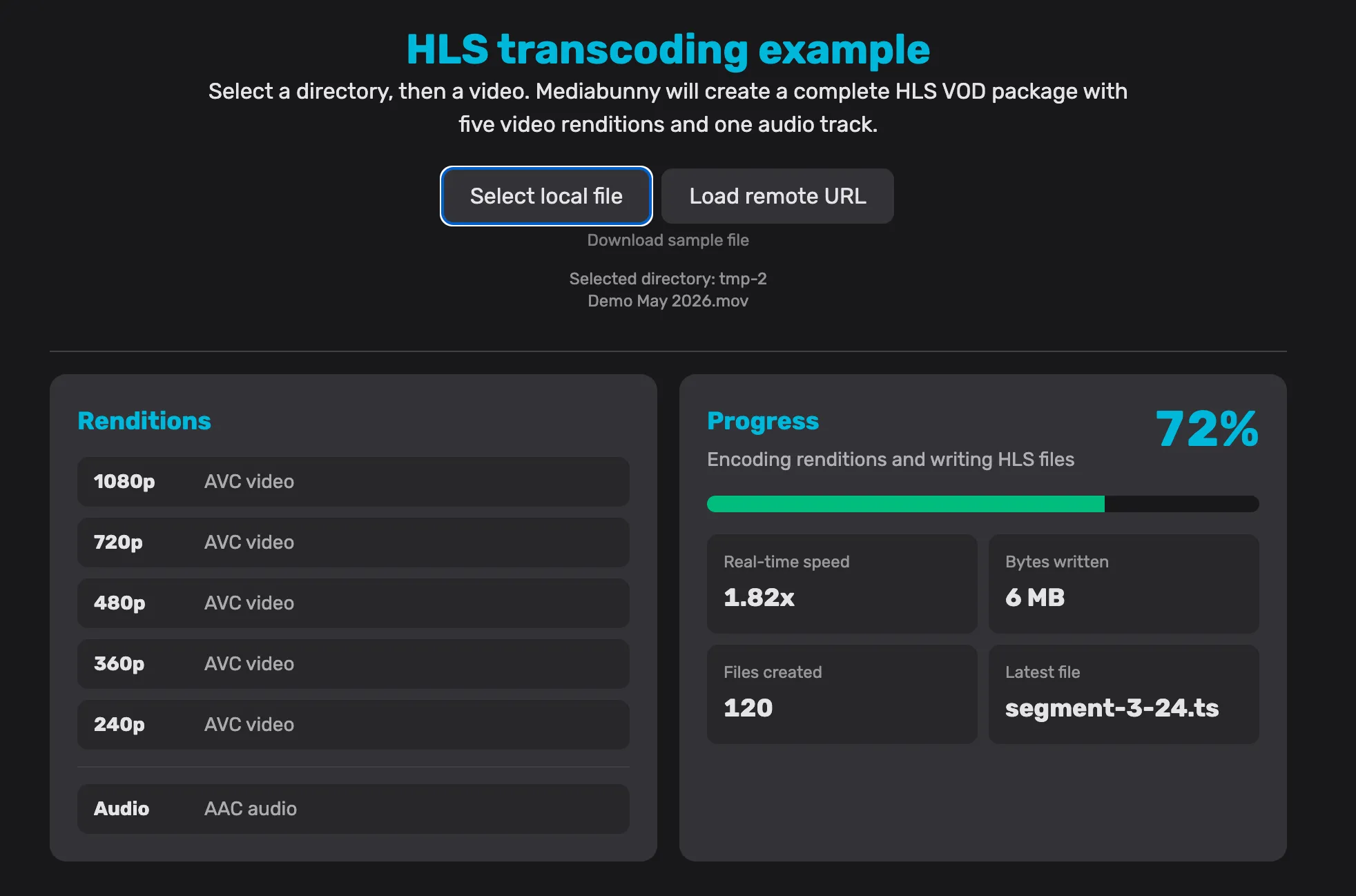Click the 72% progress percentage
The width and height of the screenshot is (1356, 896).
tap(1207, 429)
